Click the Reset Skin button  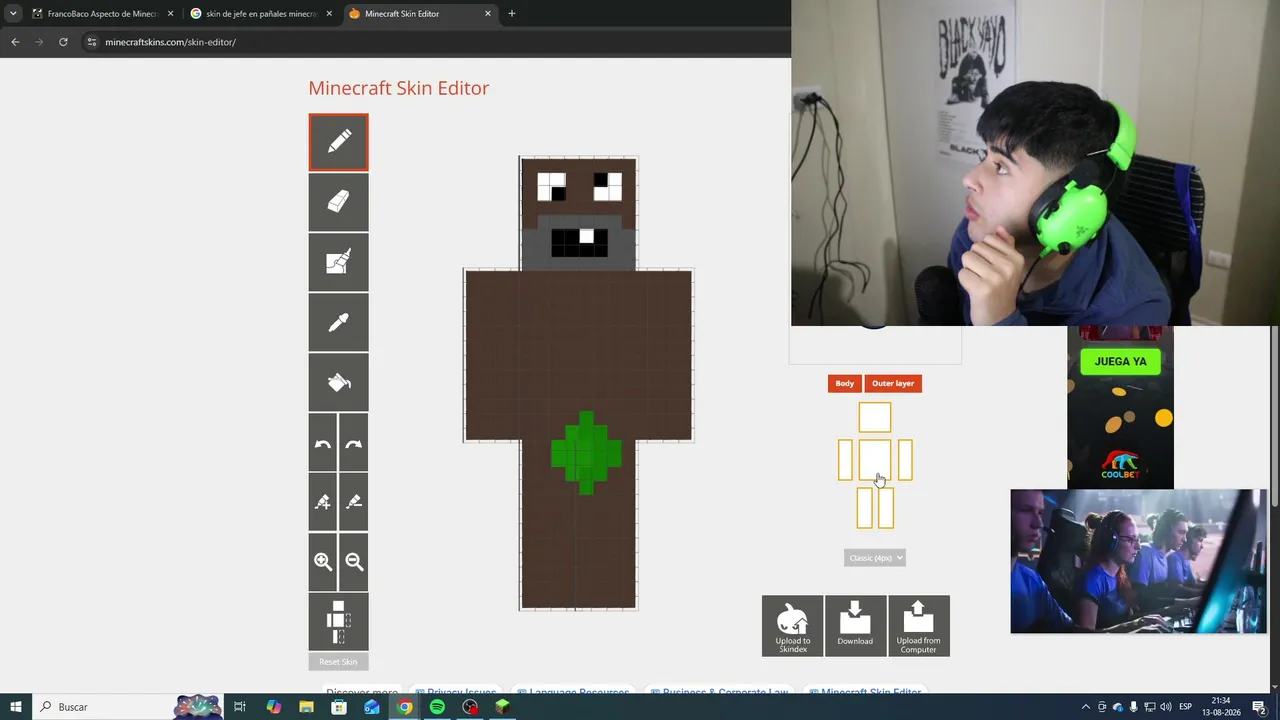(x=338, y=662)
